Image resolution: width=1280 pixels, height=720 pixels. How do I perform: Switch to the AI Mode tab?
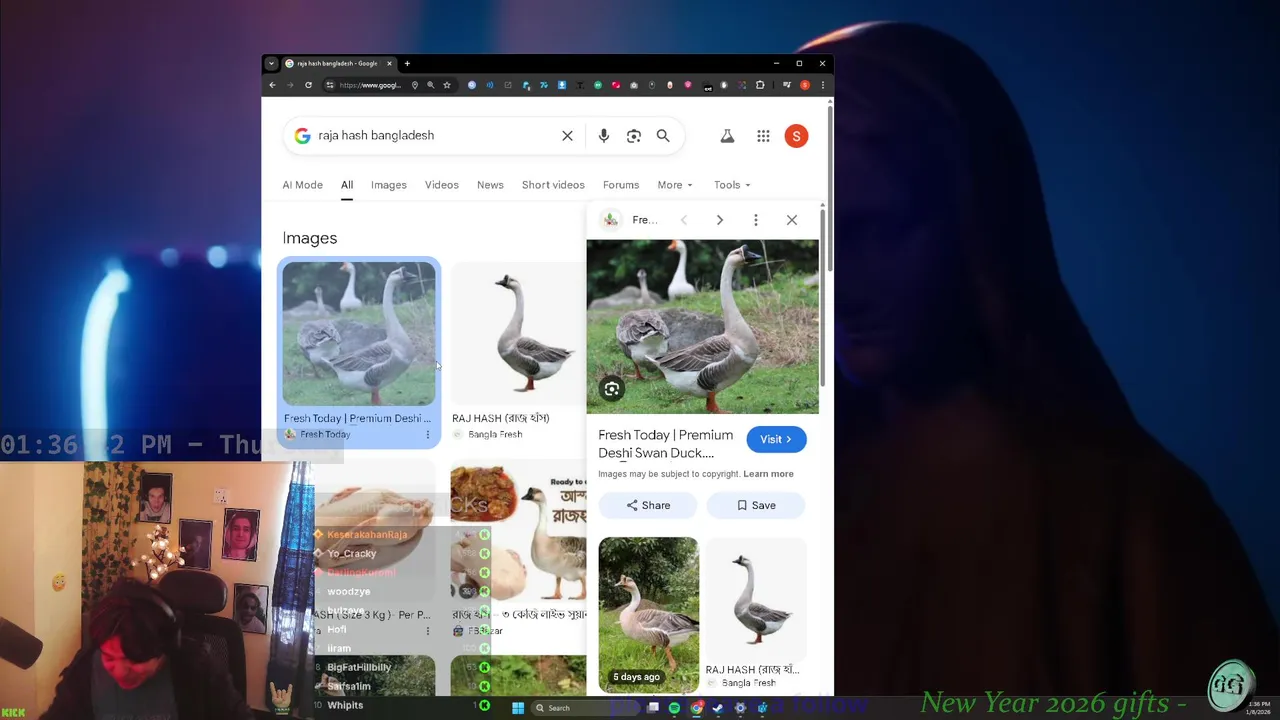(x=302, y=185)
